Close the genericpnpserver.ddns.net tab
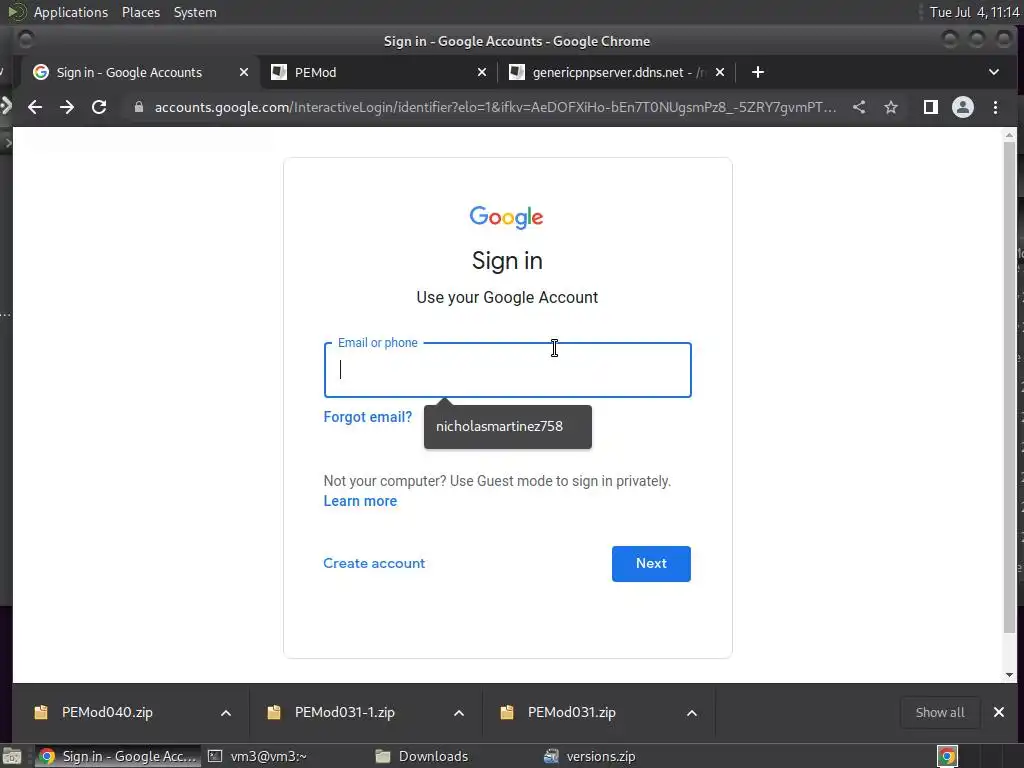The height and width of the screenshot is (768, 1024). click(720, 72)
